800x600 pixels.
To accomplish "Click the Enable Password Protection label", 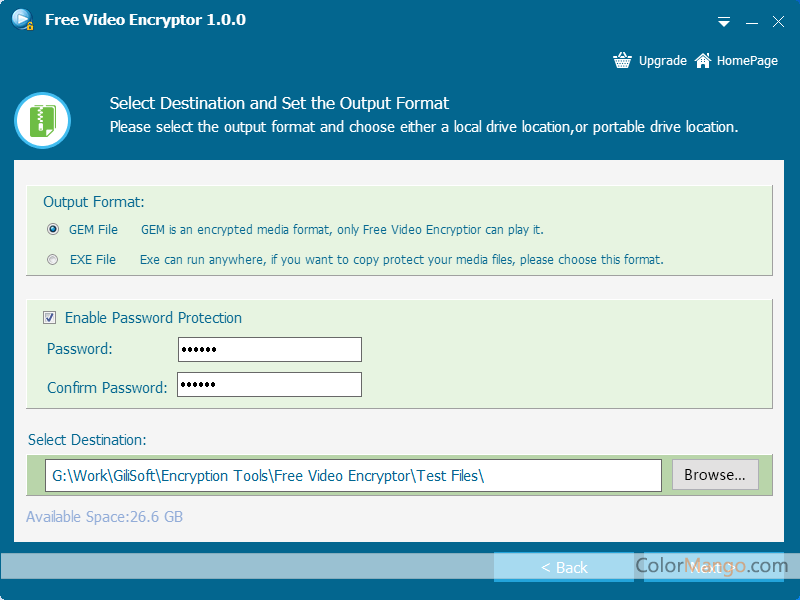I will click(153, 318).
